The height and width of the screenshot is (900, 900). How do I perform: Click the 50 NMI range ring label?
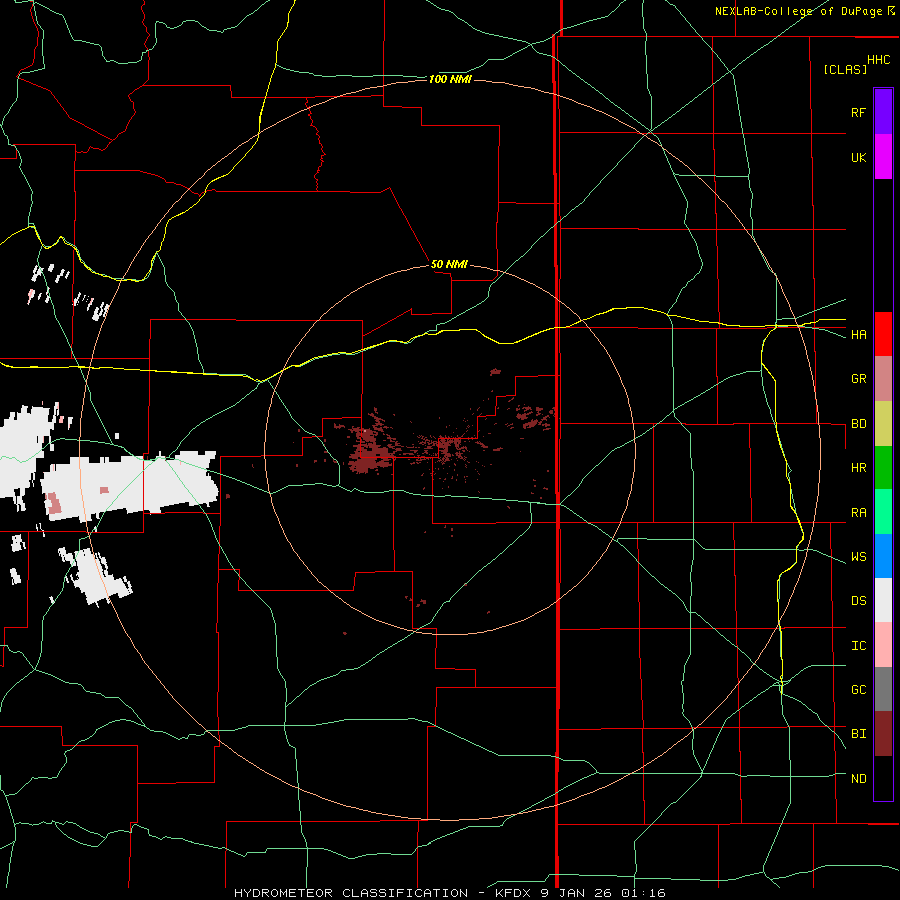[x=449, y=264]
